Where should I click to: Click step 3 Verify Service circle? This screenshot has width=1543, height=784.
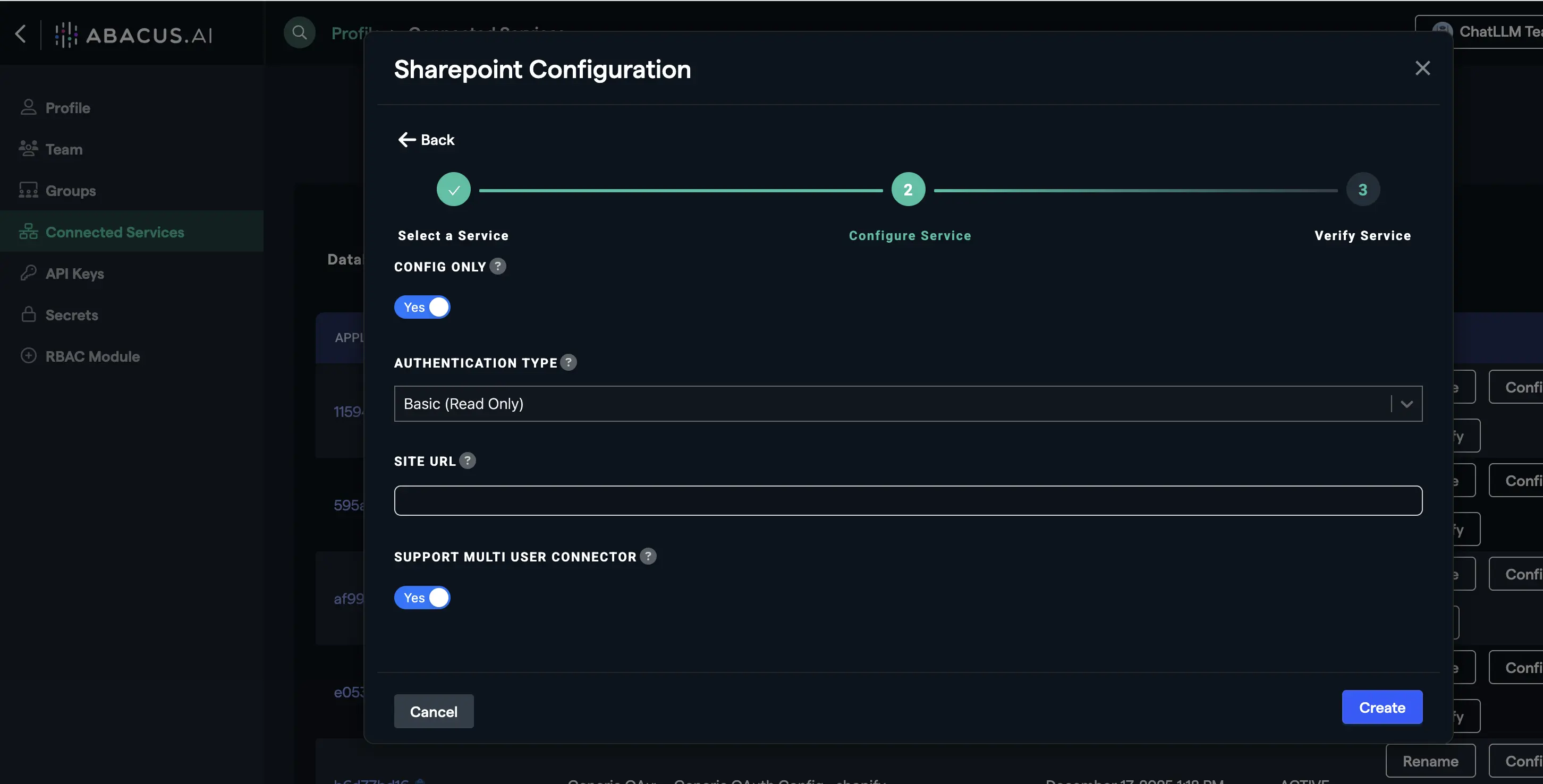[1363, 190]
